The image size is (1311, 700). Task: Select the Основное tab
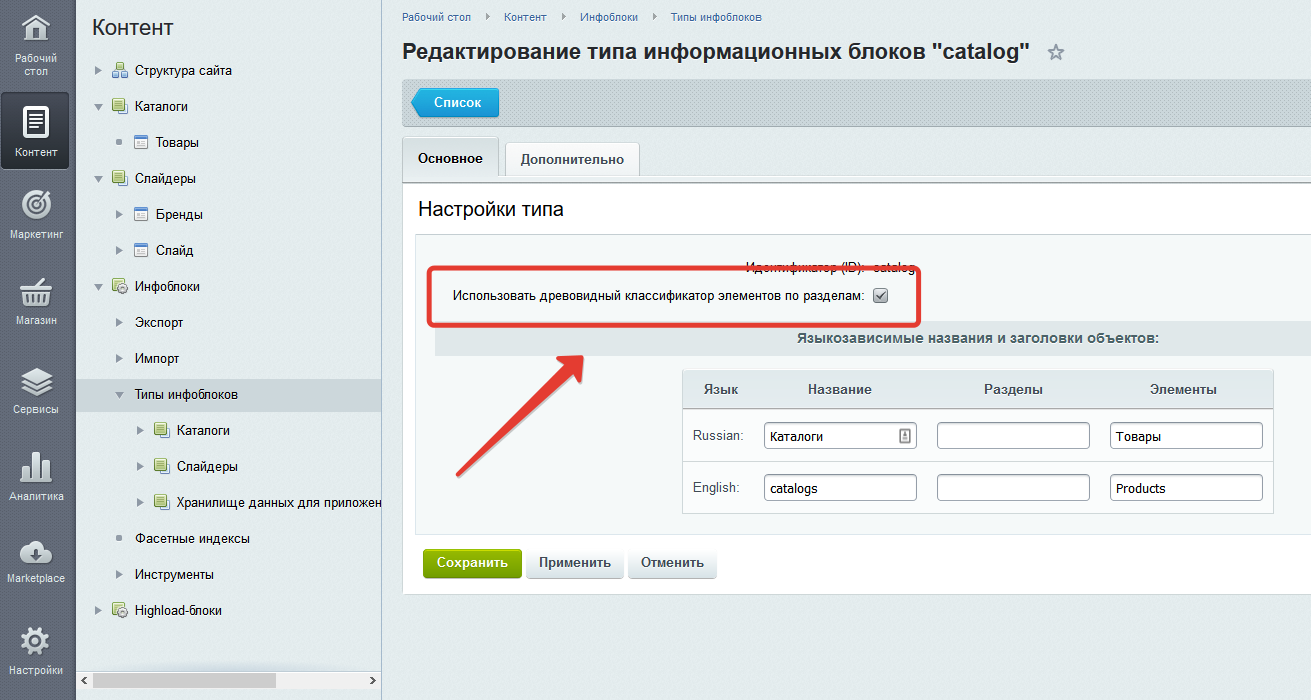pyautogui.click(x=450, y=158)
